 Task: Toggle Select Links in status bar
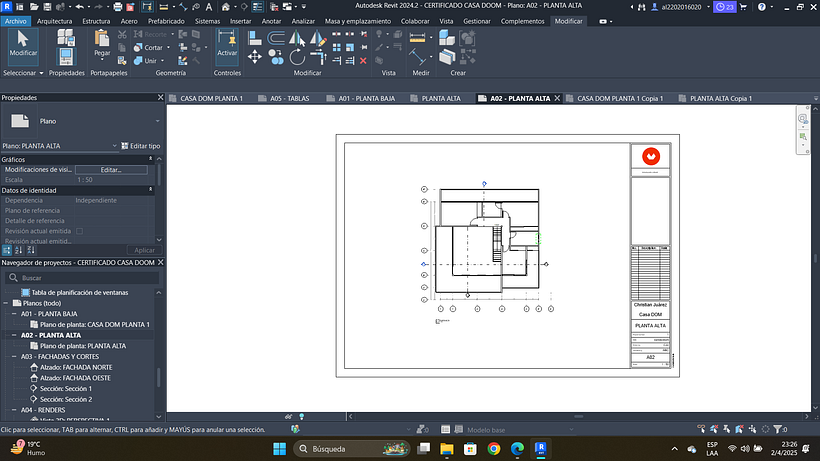click(701, 429)
